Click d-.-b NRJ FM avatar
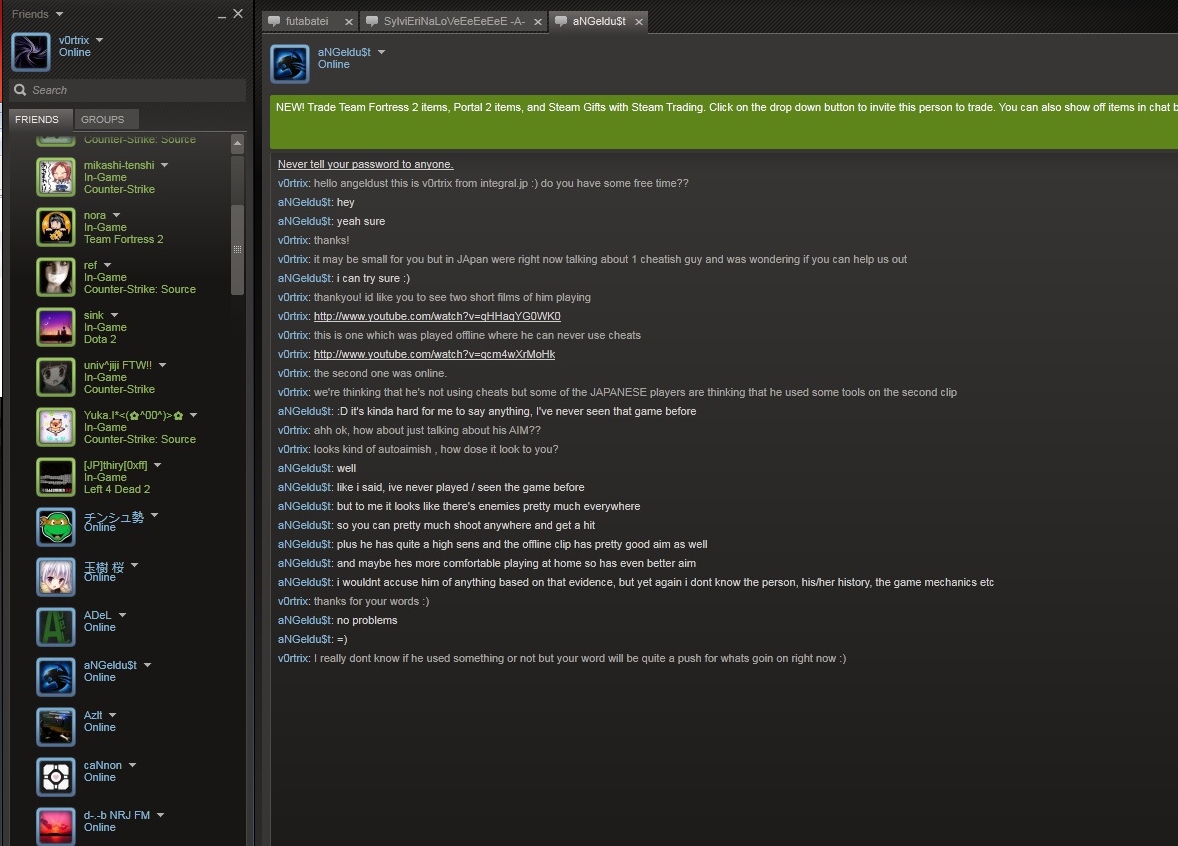Viewport: 1178px width, 846px height. pos(56,826)
